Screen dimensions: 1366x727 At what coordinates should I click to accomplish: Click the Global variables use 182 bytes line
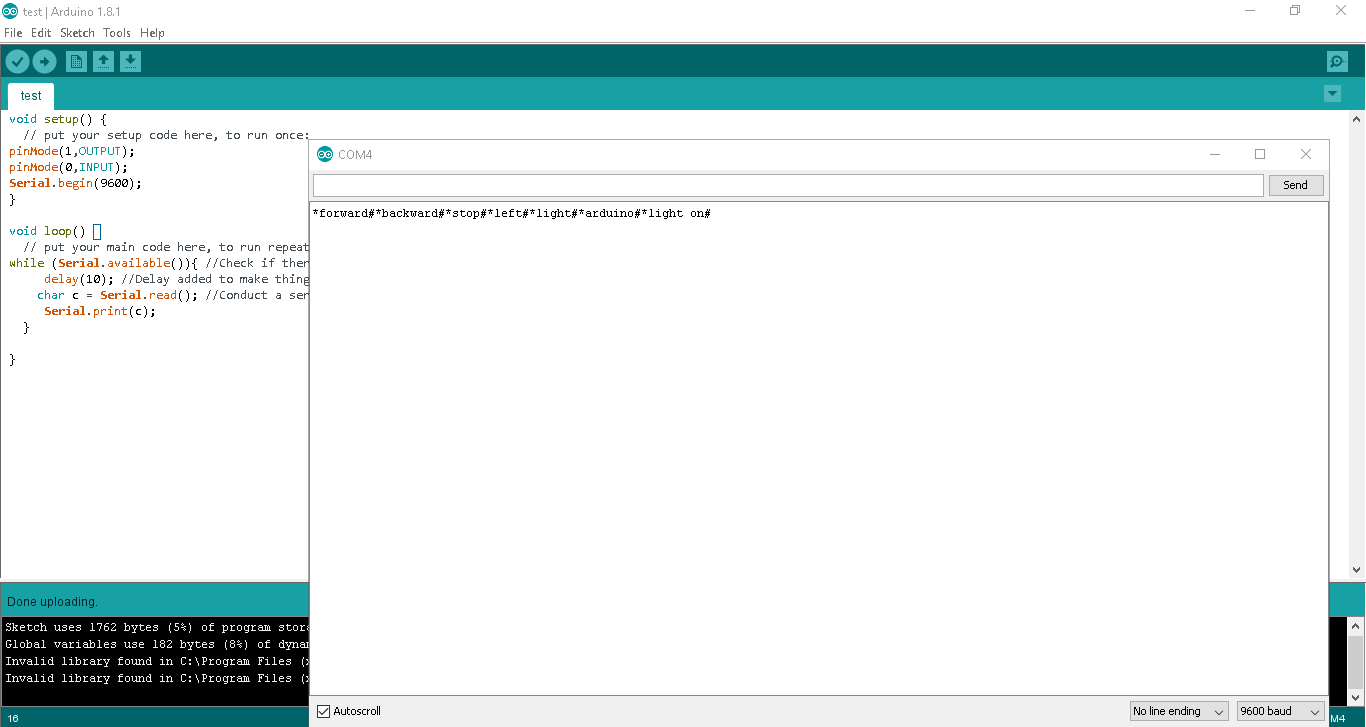[157, 644]
